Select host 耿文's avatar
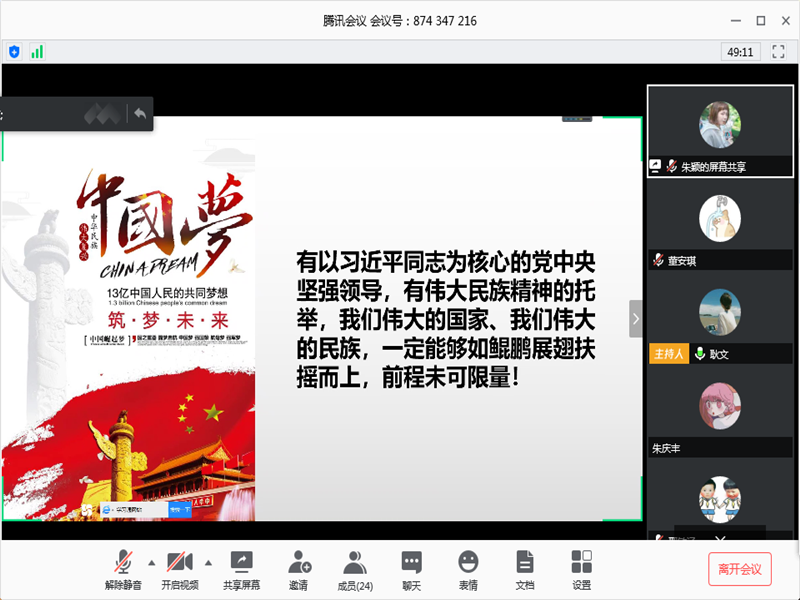This screenshot has width=800, height=600. tap(720, 312)
